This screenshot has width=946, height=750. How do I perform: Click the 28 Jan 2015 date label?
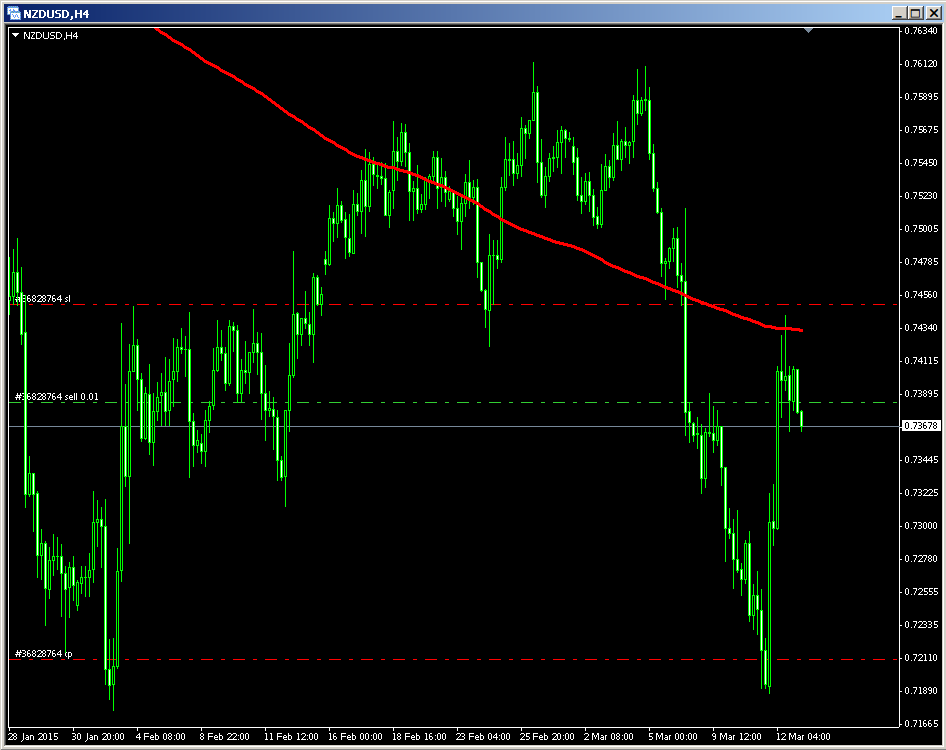click(33, 737)
